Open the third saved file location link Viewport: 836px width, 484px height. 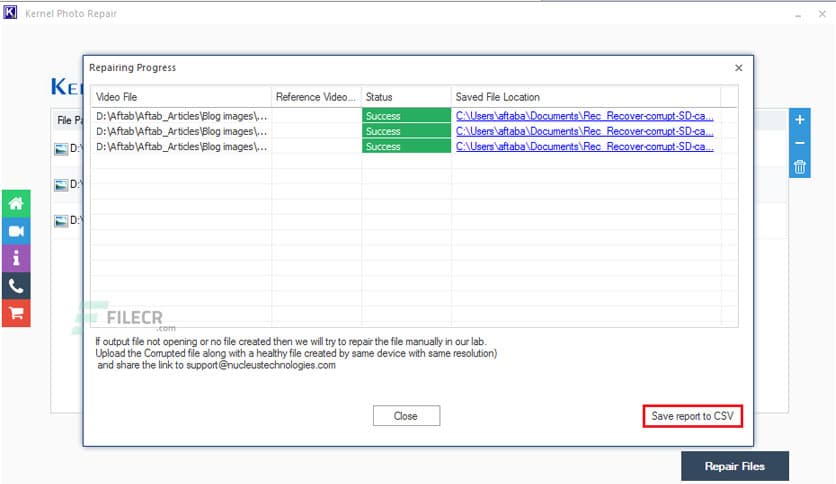(x=585, y=147)
